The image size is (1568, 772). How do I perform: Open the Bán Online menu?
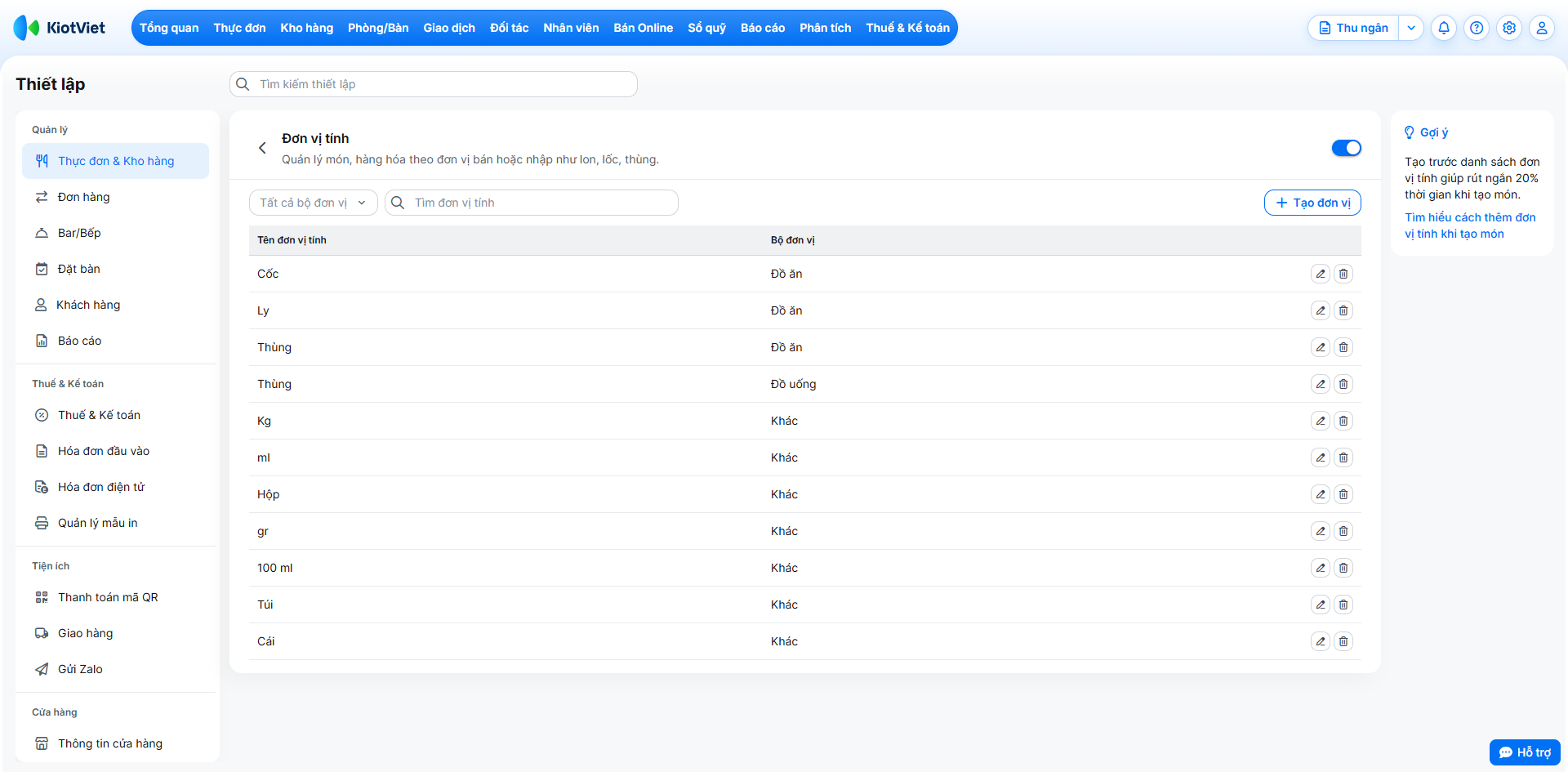point(644,28)
